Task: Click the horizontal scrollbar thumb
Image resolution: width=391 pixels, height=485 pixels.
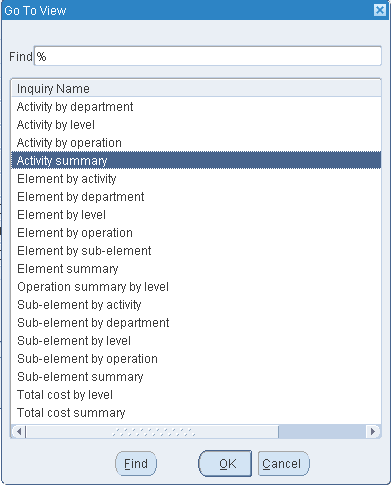Action: (x=152, y=432)
